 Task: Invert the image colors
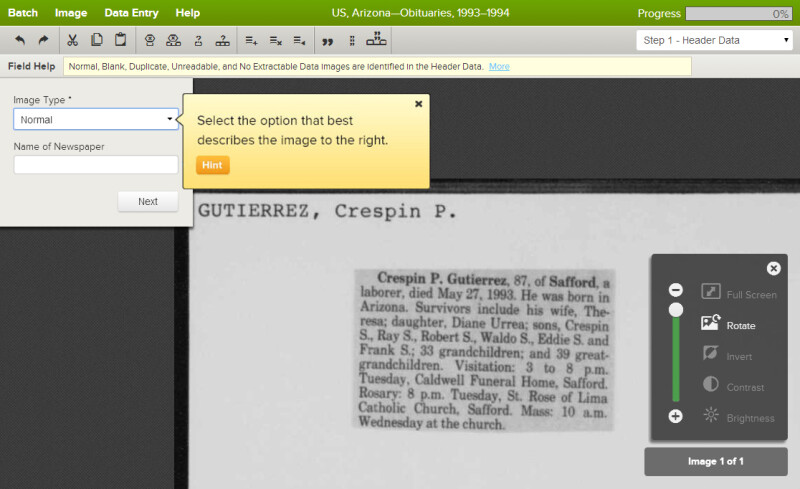click(x=727, y=354)
